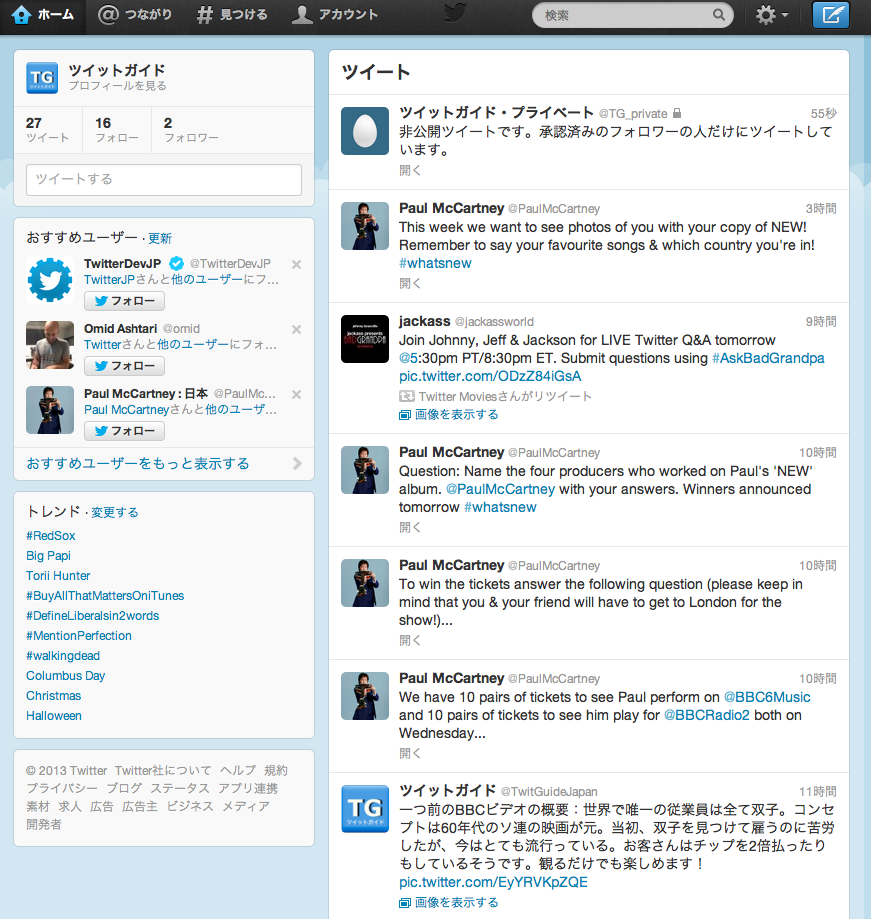Viewport: 871px width, 919px height.
Task: Open Big Papi trend
Action: click(x=48, y=556)
